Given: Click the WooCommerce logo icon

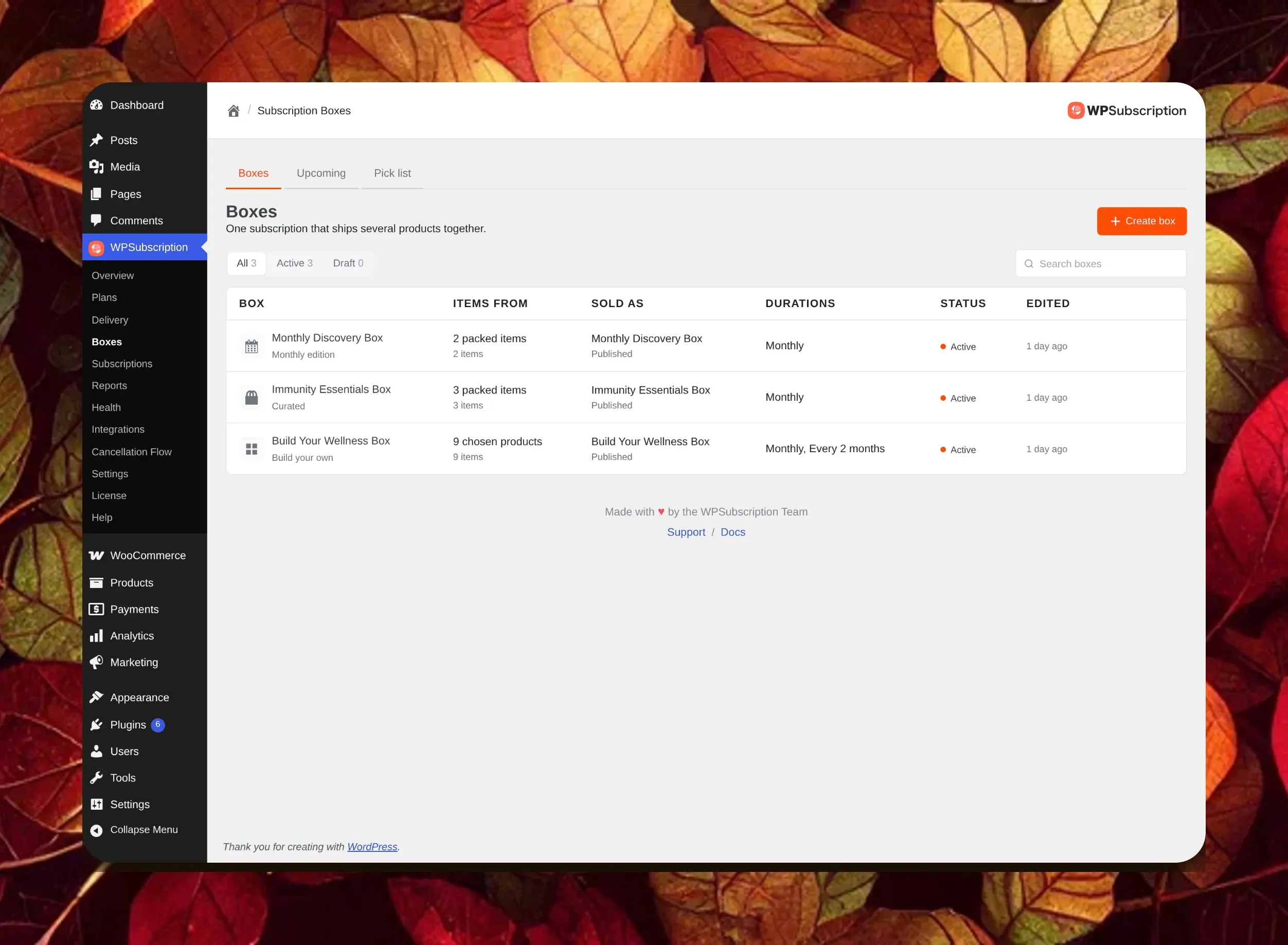Looking at the screenshot, I should click(96, 556).
